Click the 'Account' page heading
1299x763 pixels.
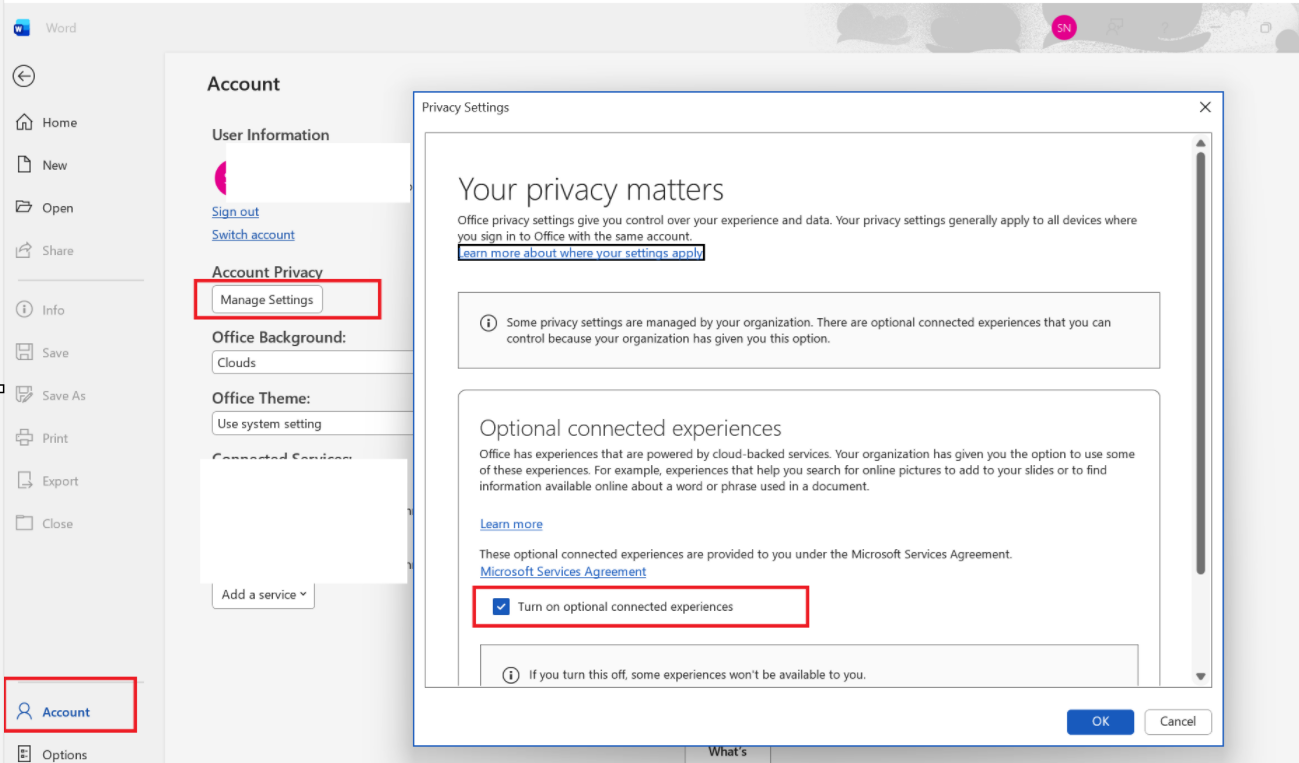pos(244,84)
